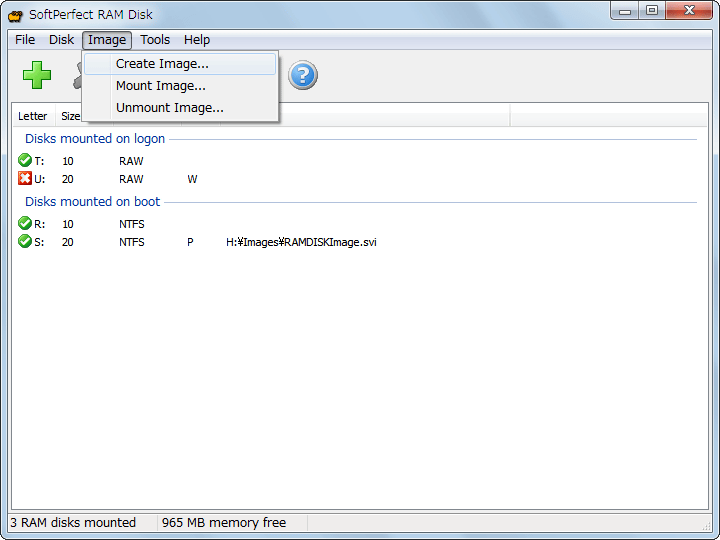Open the Disk menu
Viewport: 720px width, 540px height.
(61, 40)
